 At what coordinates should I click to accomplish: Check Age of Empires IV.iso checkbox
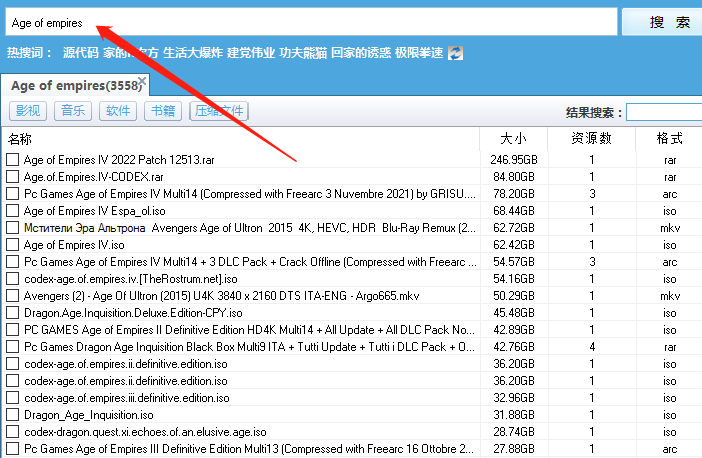(x=13, y=244)
